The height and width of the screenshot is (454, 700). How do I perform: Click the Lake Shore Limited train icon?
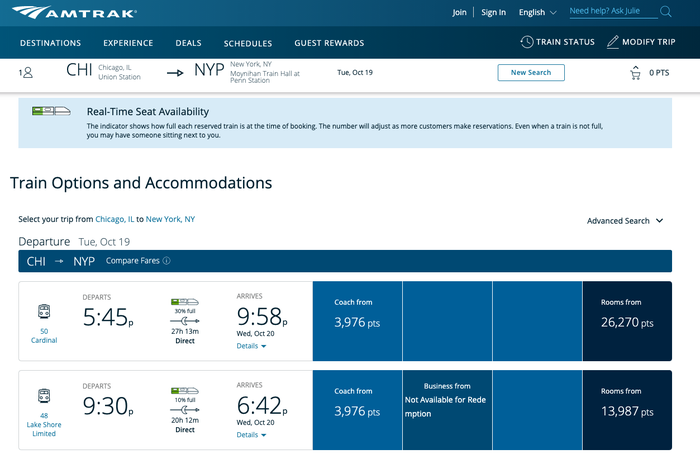(44, 396)
